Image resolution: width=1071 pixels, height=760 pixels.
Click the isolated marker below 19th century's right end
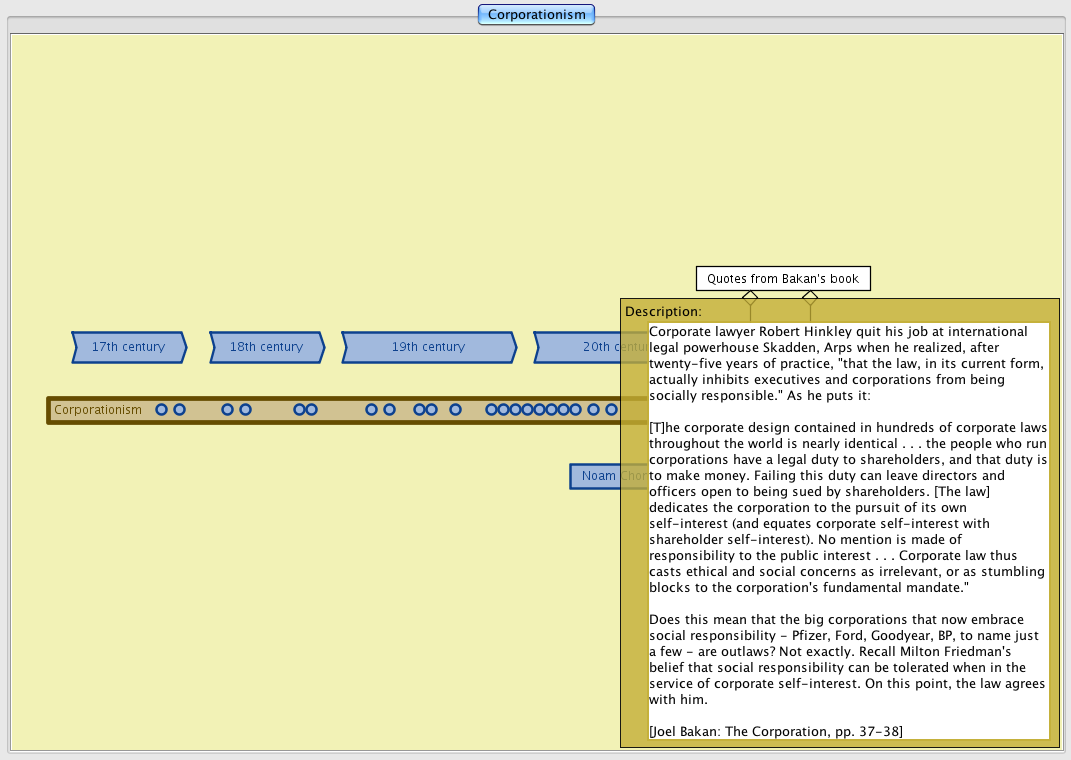tap(455, 410)
